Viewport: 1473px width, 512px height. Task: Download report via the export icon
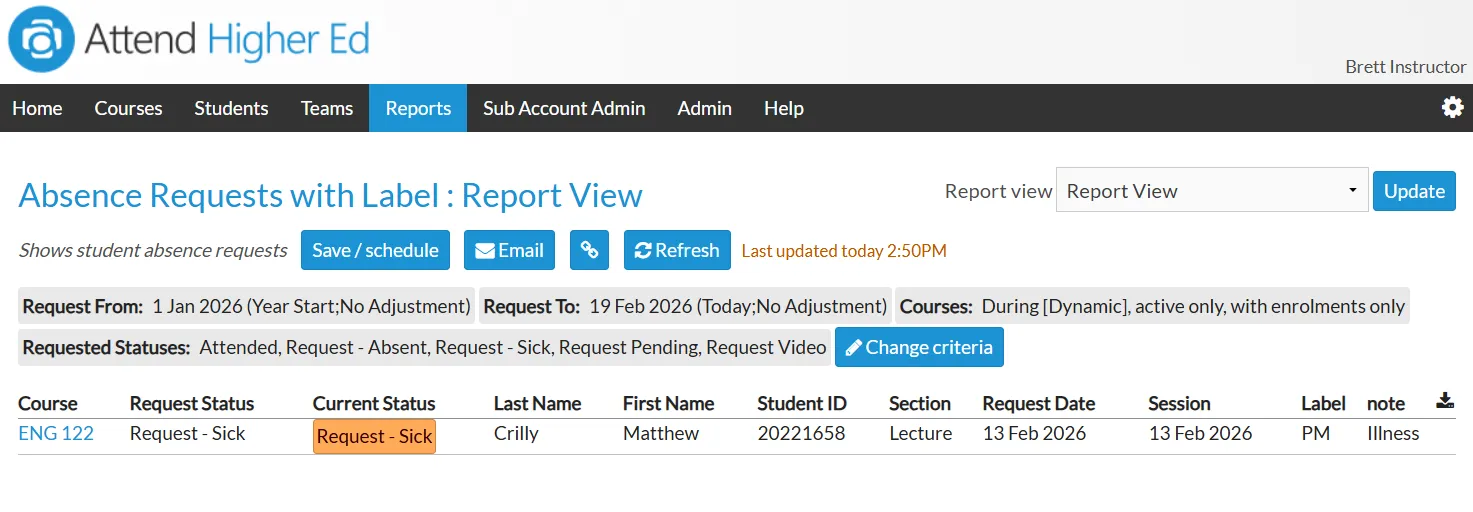(1444, 401)
